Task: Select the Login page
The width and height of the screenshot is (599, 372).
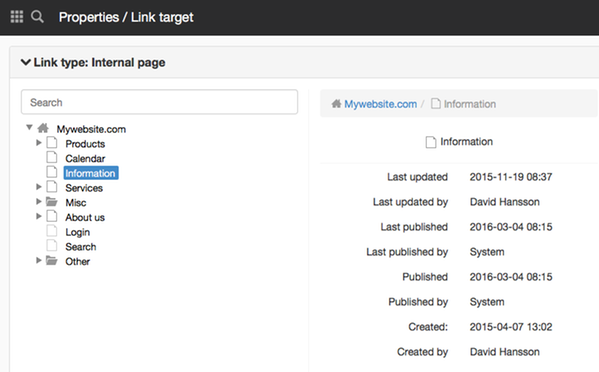Action: coord(78,232)
